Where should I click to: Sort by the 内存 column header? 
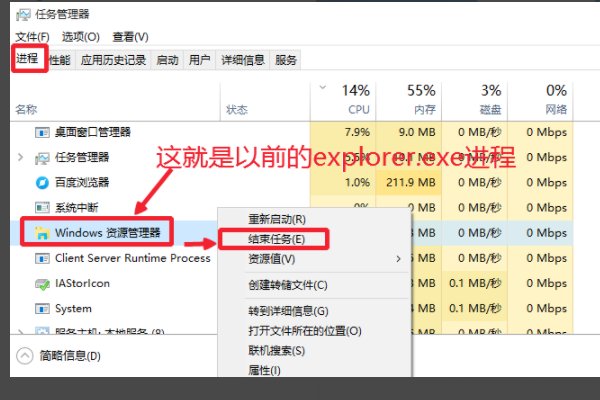tap(421, 109)
